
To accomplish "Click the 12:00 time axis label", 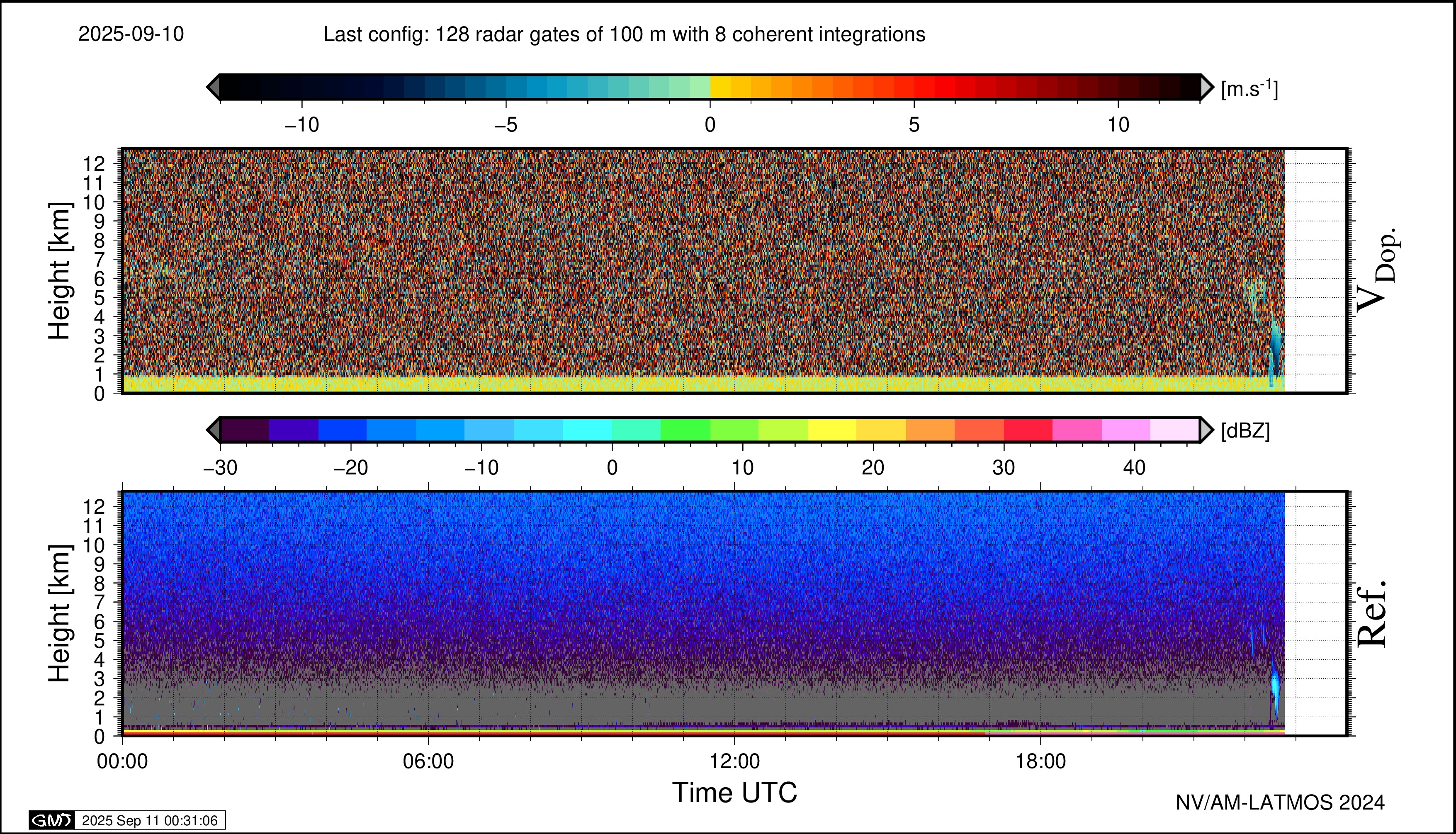I will click(734, 761).
